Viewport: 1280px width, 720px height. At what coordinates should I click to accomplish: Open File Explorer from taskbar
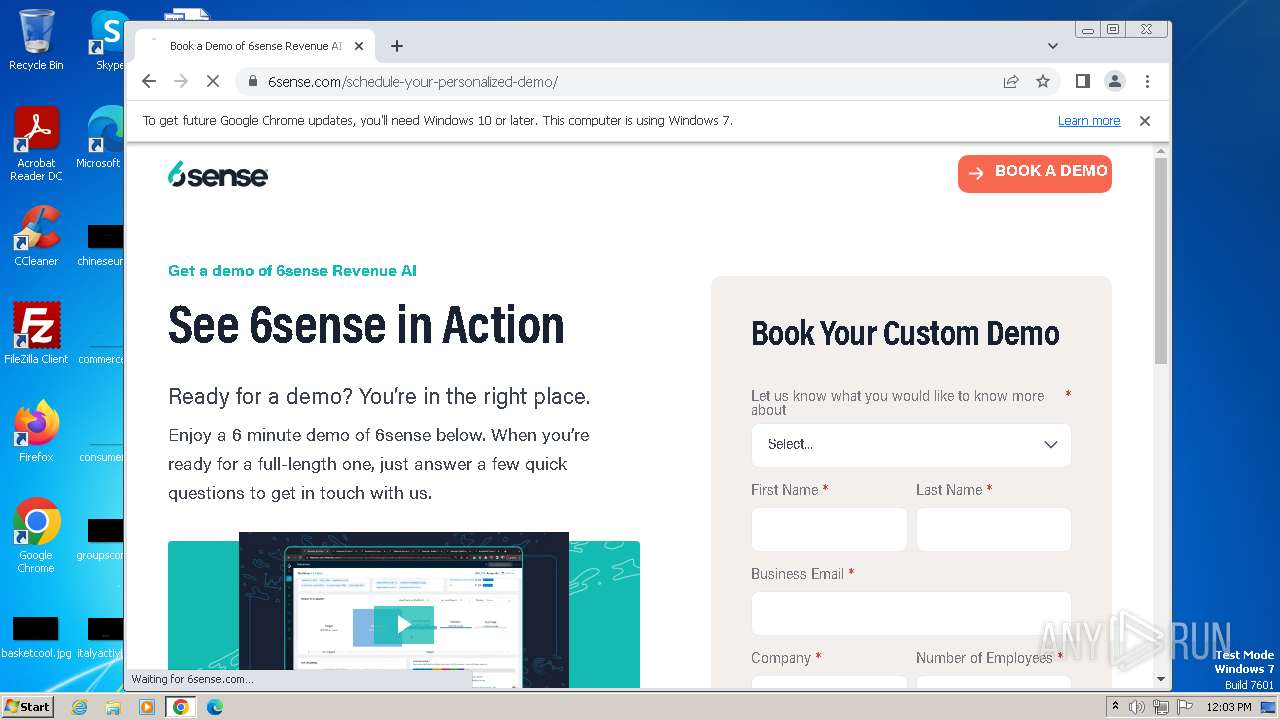click(x=113, y=707)
